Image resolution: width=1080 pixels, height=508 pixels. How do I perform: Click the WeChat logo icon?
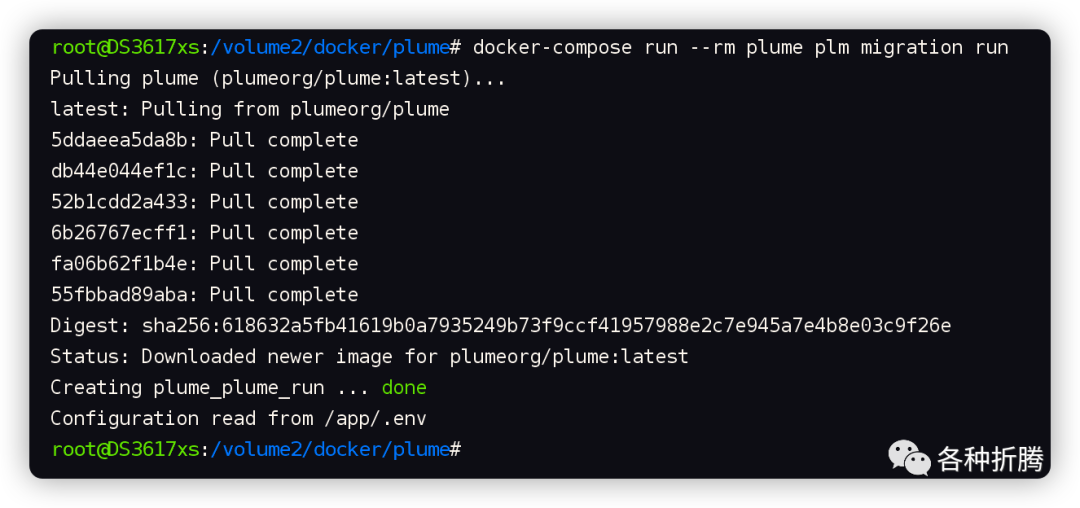[909, 459]
